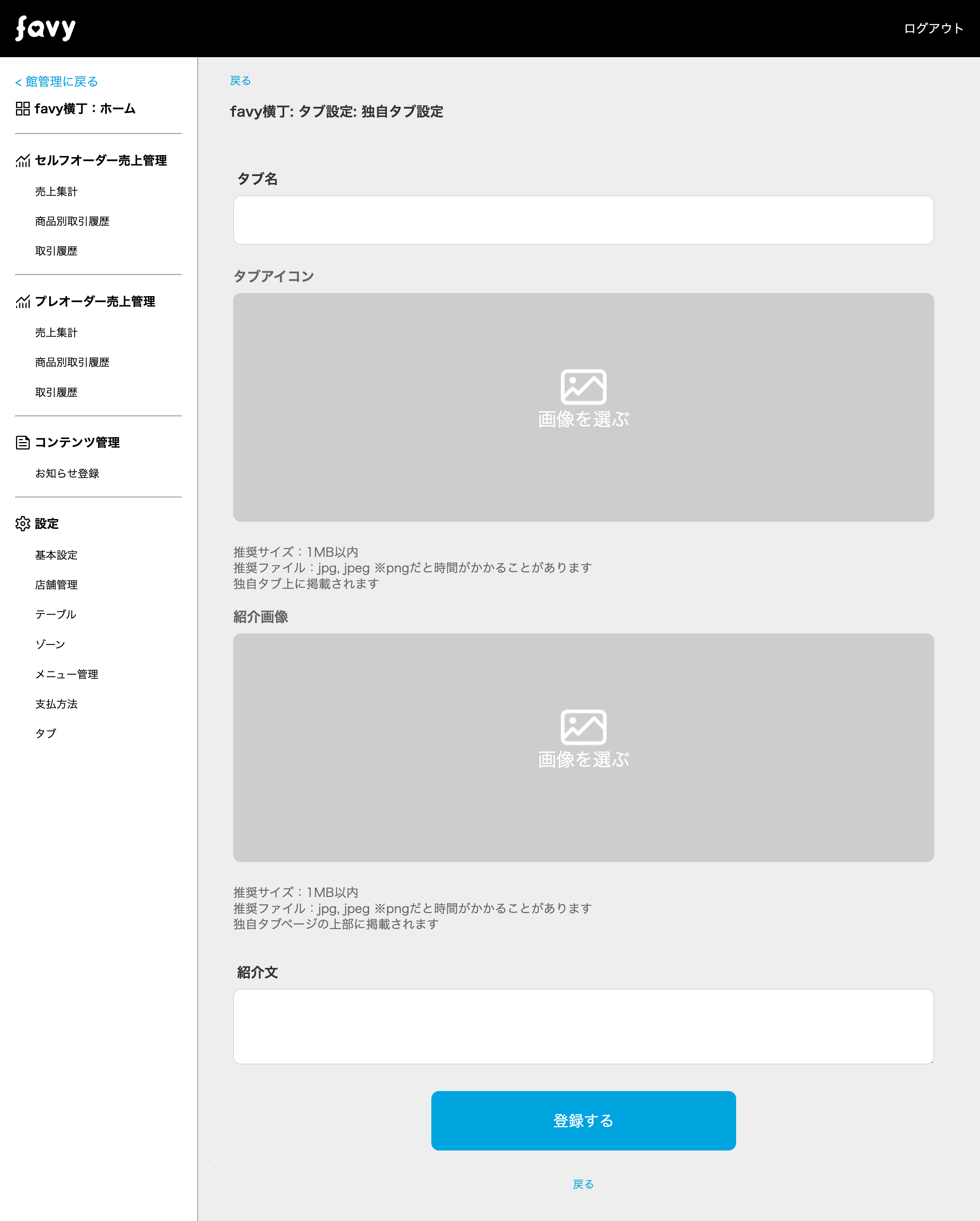Open the タブ settings menu item

[46, 733]
